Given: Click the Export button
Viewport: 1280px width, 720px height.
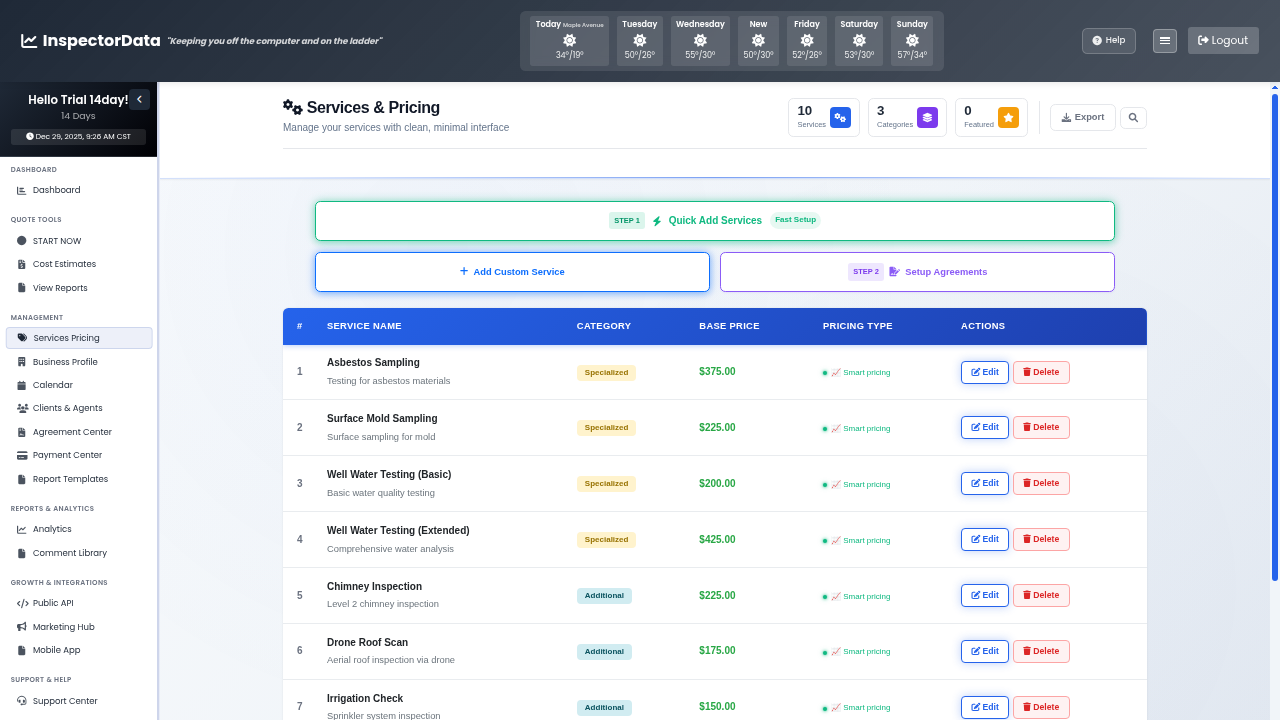Looking at the screenshot, I should [1082, 117].
